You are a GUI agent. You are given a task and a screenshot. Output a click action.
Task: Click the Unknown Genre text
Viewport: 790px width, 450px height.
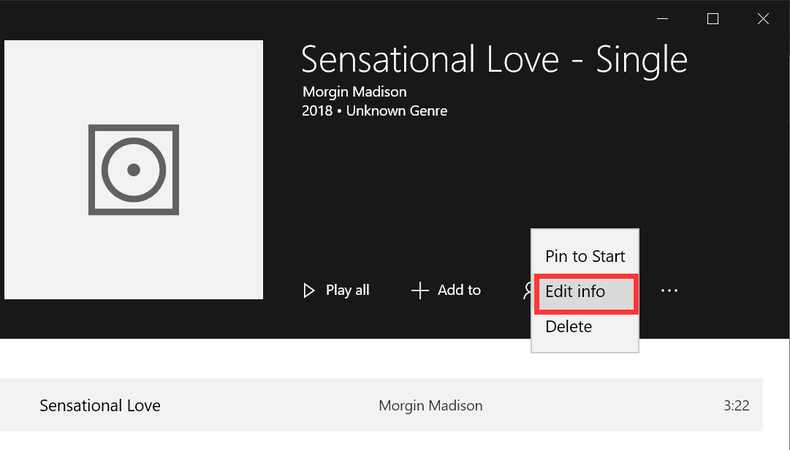pyautogui.click(x=396, y=110)
